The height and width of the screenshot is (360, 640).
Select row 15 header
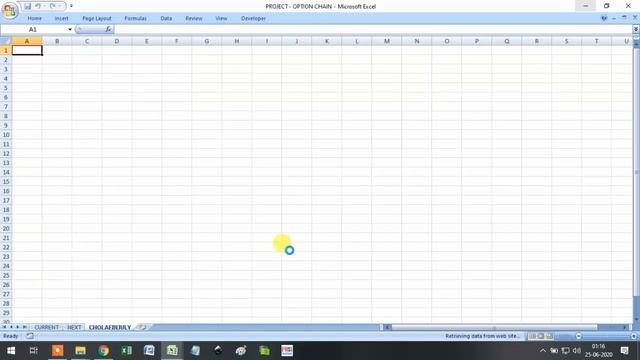pyautogui.click(x=6, y=182)
